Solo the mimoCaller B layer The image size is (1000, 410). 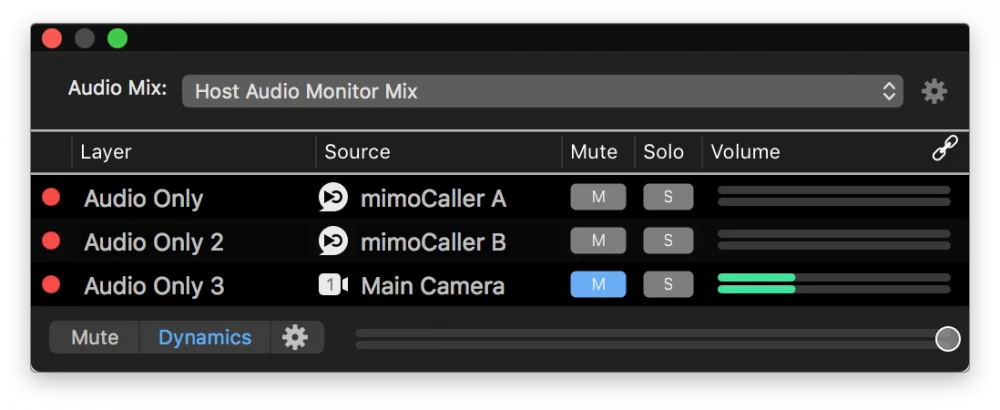[x=668, y=240]
